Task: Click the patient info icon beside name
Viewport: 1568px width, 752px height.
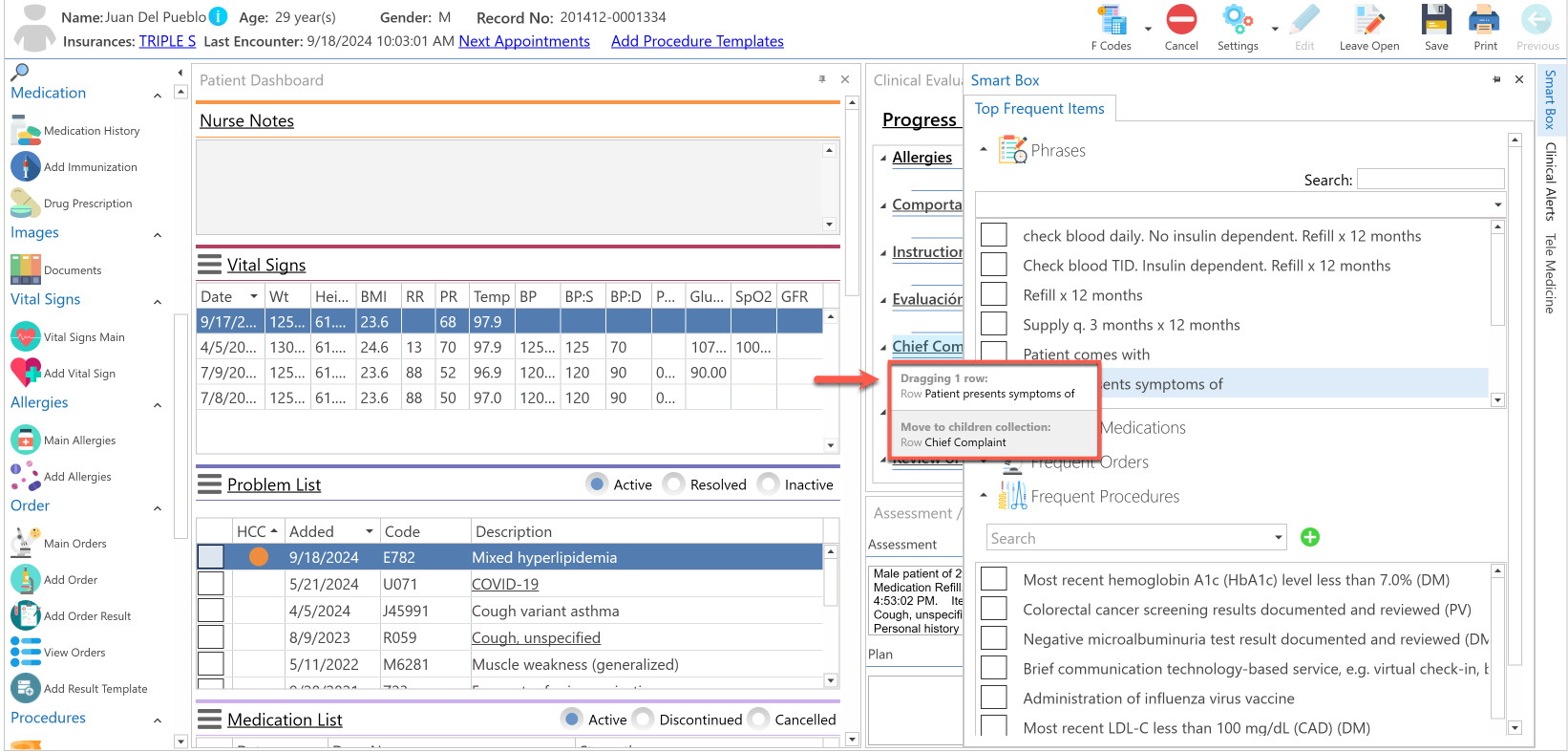Action: tap(218, 16)
